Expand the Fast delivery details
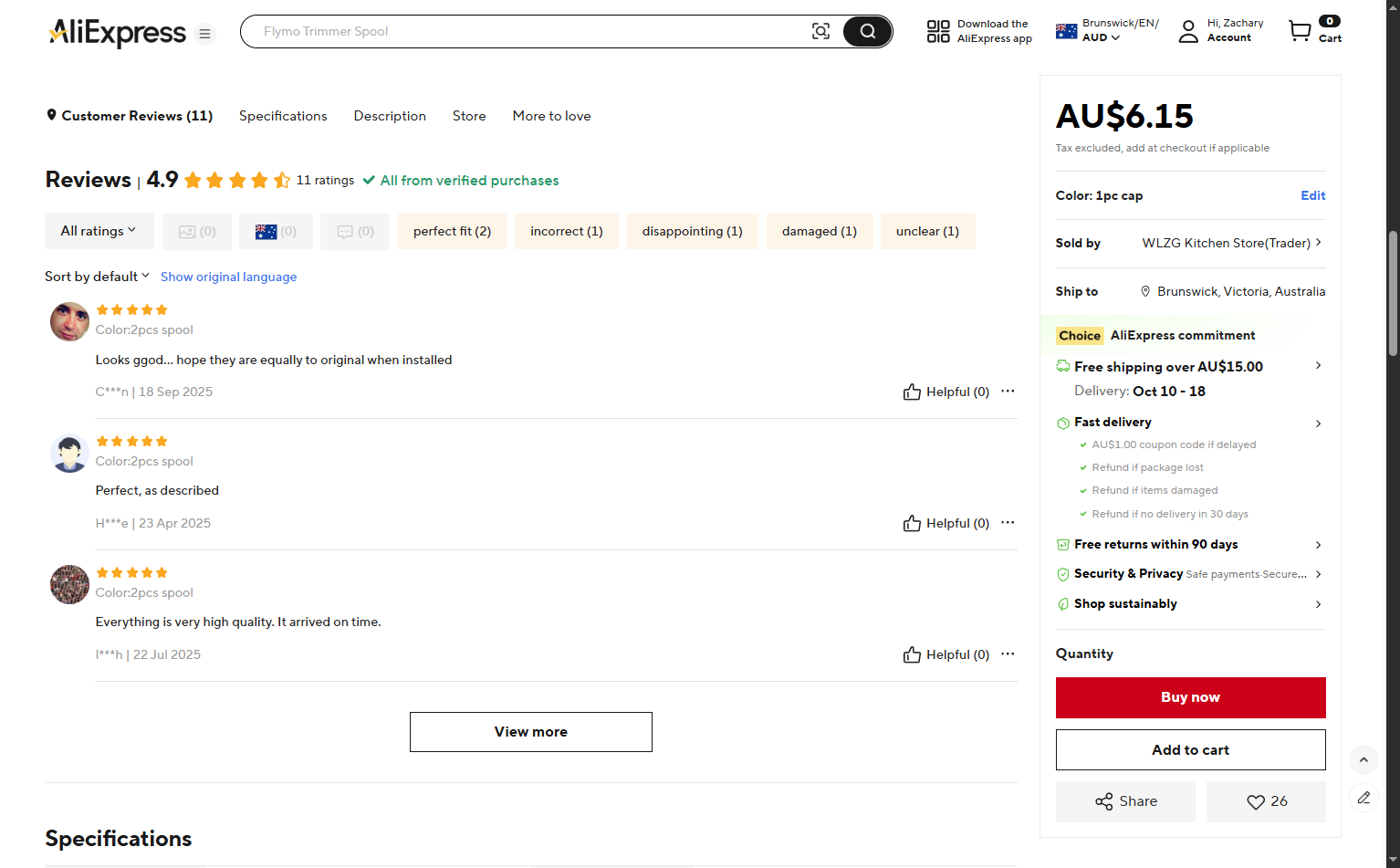This screenshot has height=868, width=1400. [x=1190, y=423]
